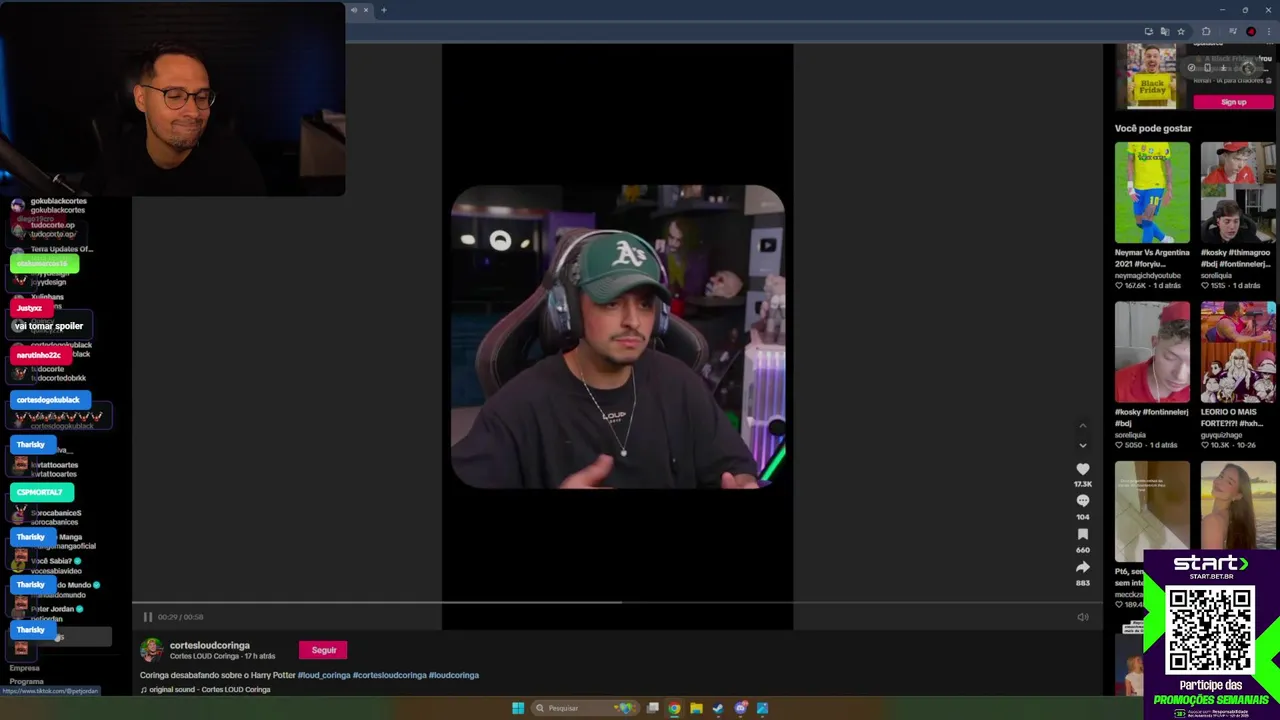Bookmark this page with the star icon

pos(1180,31)
